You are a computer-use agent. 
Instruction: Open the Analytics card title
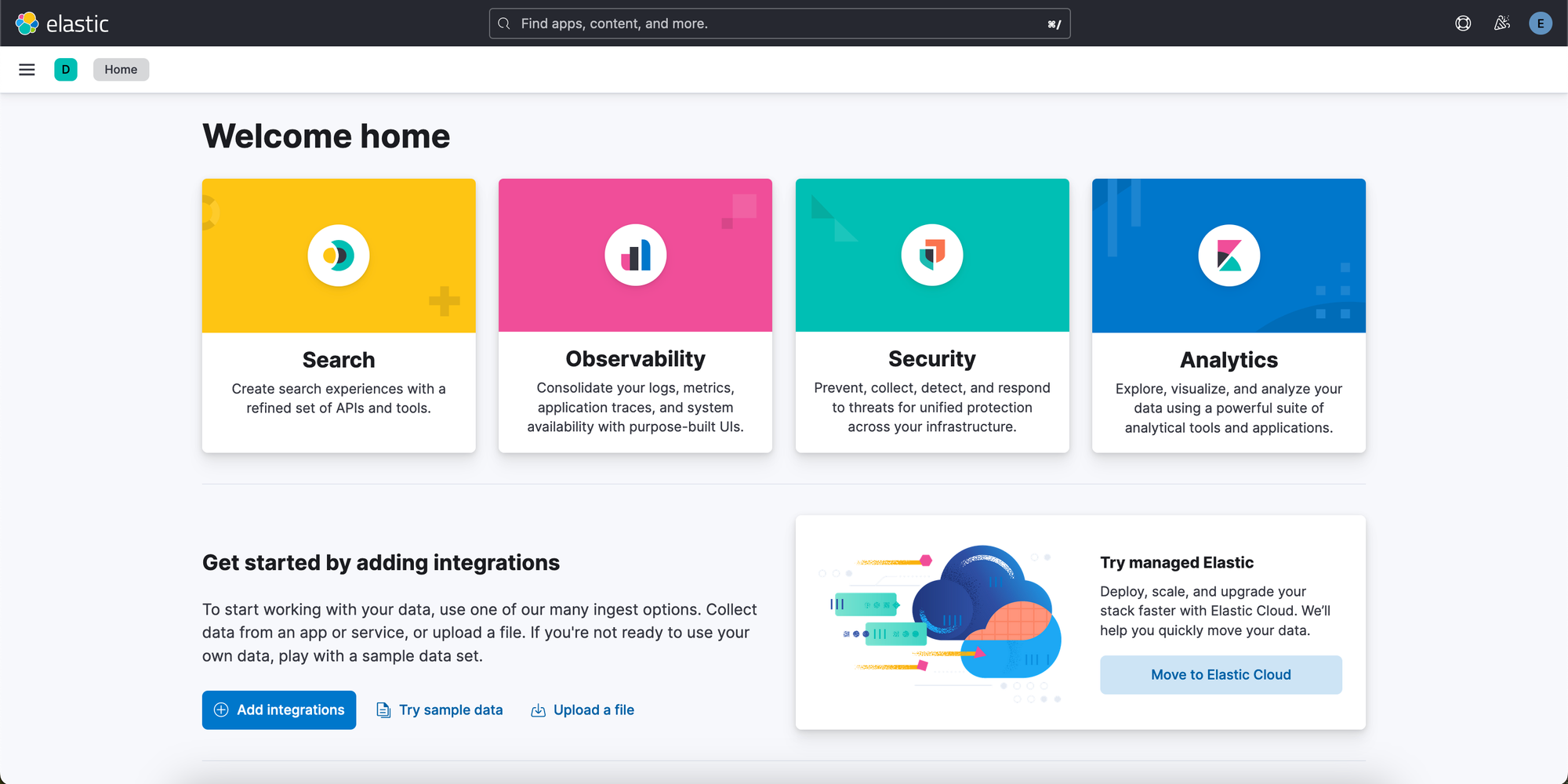coord(1229,360)
